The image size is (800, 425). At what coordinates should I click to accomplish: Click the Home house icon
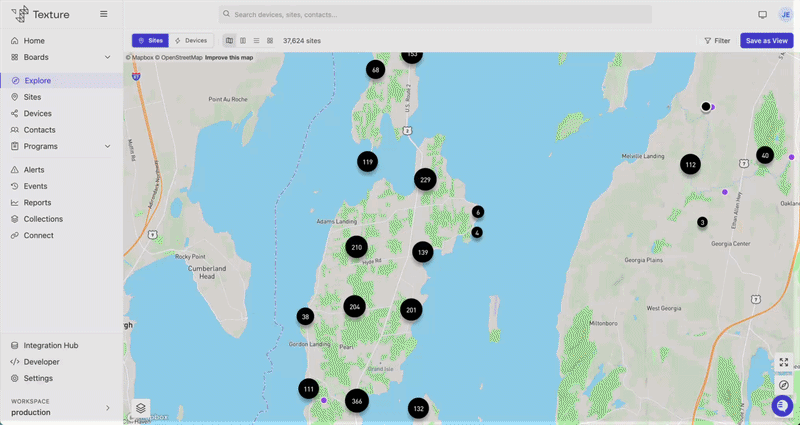point(15,41)
